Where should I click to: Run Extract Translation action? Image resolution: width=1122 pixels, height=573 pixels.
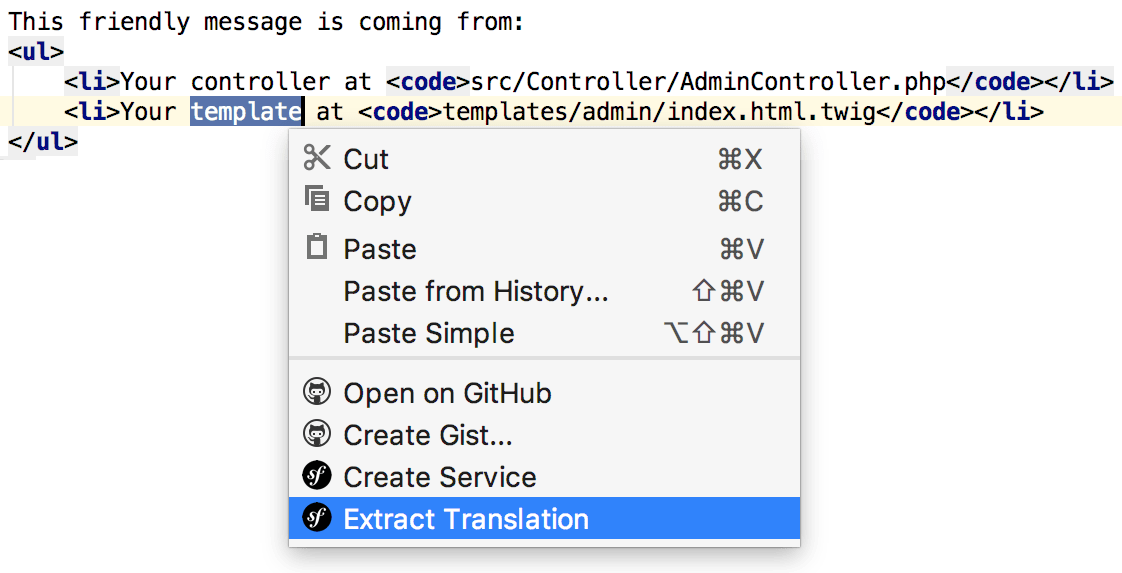[544, 518]
